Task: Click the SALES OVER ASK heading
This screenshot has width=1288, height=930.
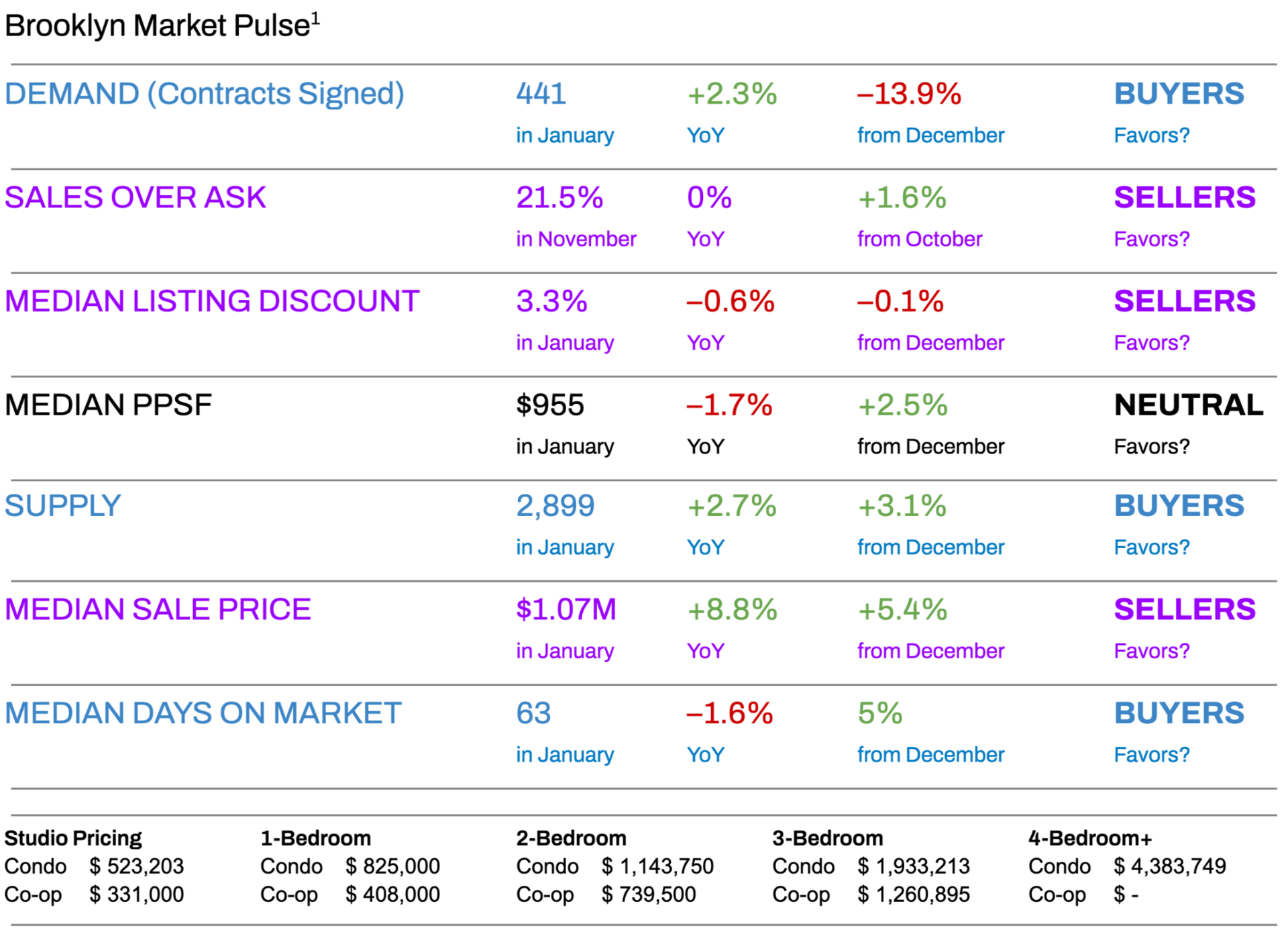Action: 135,197
